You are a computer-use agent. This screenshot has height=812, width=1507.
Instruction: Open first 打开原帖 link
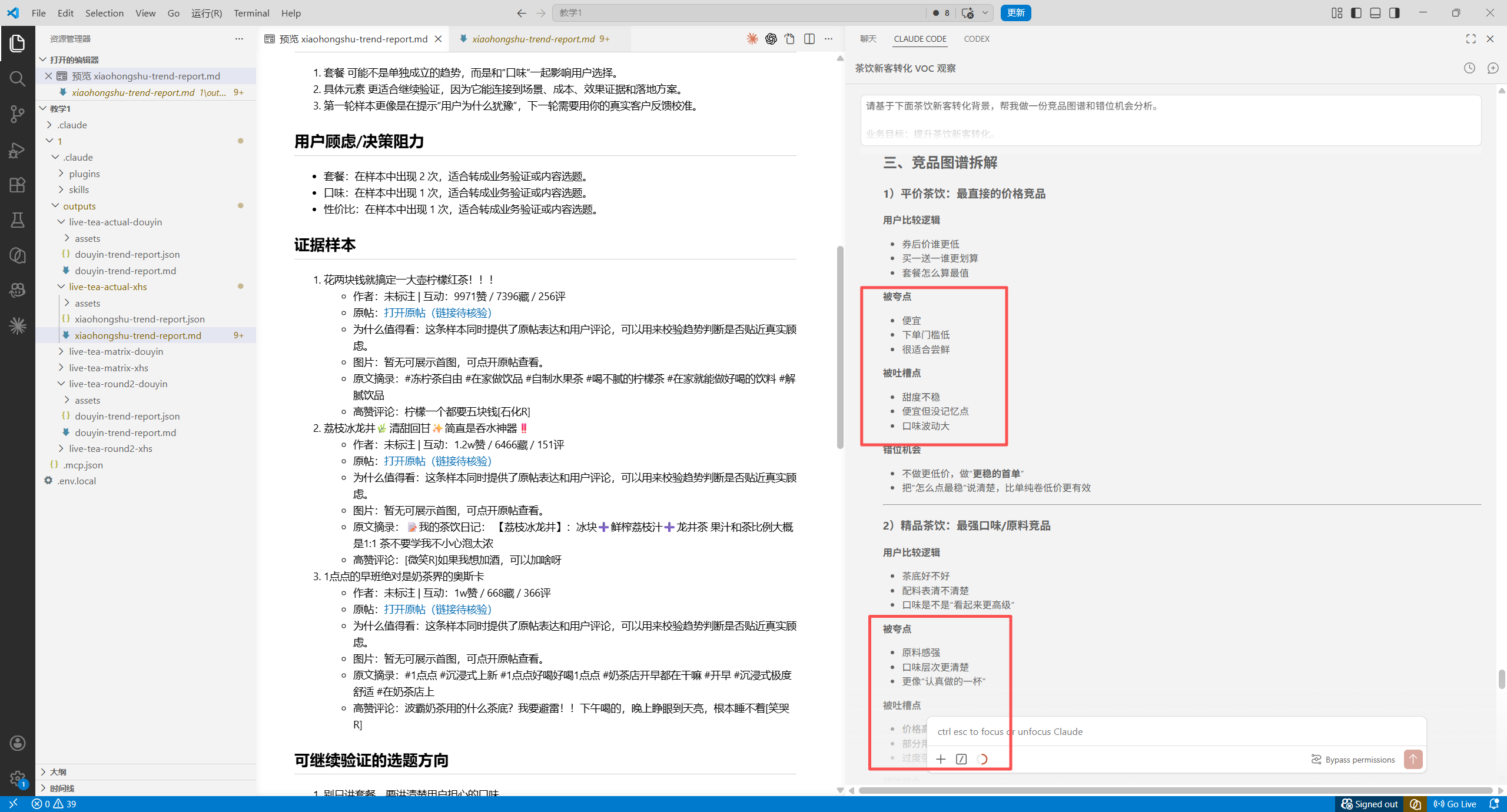click(x=437, y=313)
